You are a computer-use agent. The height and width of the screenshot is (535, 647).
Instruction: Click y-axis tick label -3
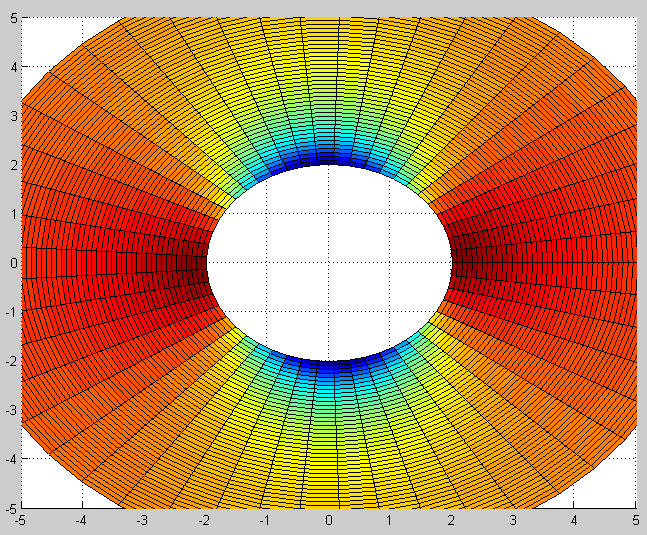pyautogui.click(x=11, y=409)
